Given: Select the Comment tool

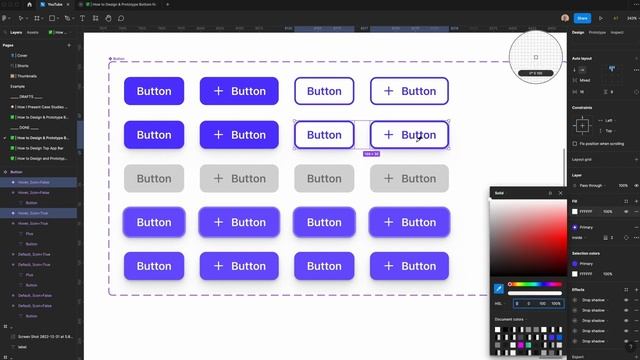Looking at the screenshot, I should (121, 18).
